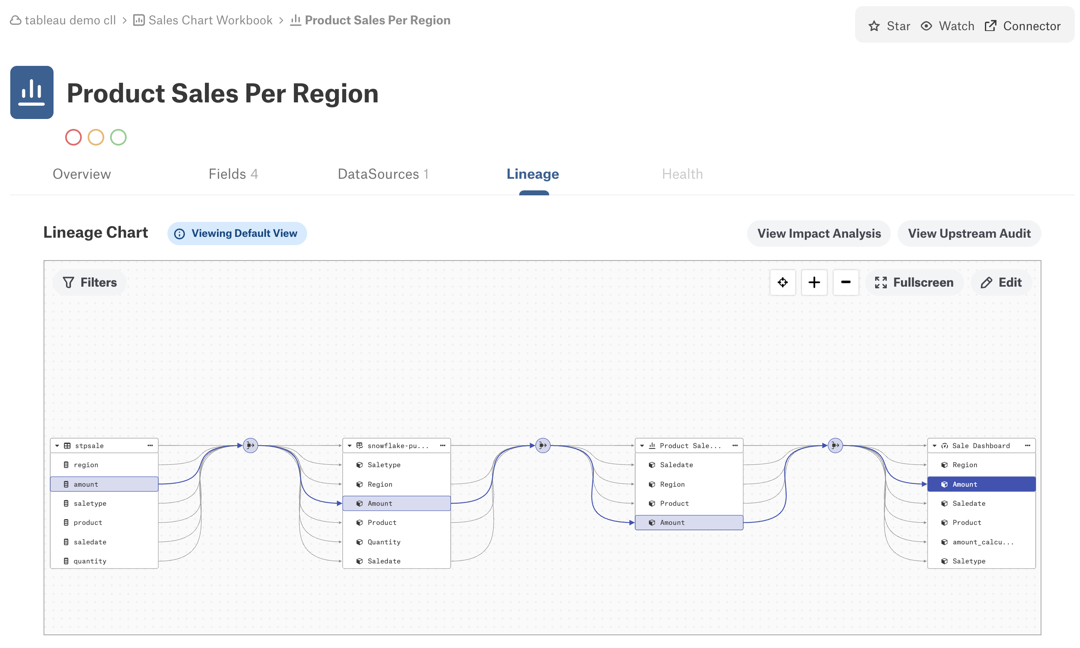The width and height of the screenshot is (1080, 648).
Task: Click the transform node after snowflake-pu...
Action: coord(543,446)
